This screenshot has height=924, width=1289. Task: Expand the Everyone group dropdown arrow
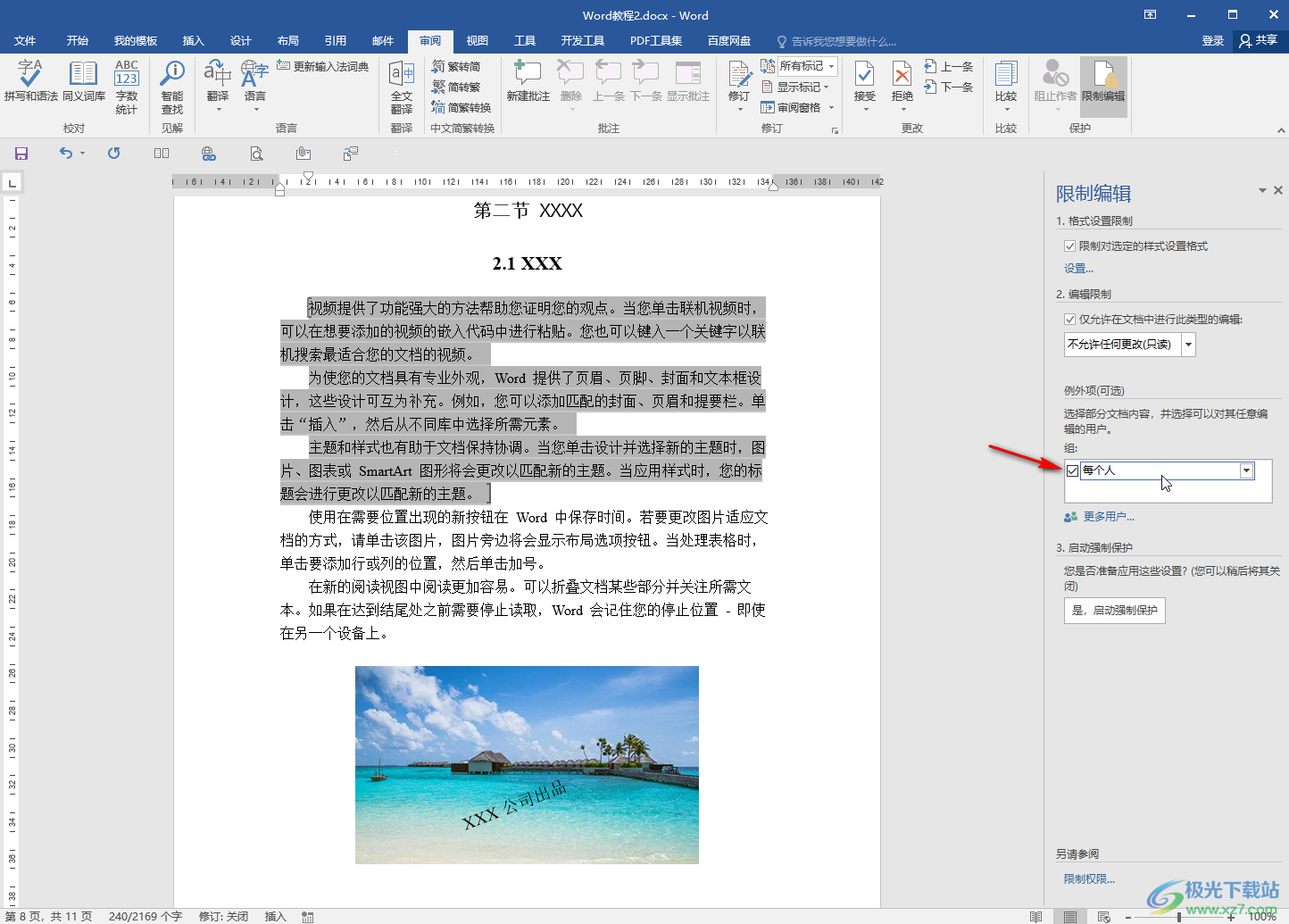click(x=1246, y=470)
